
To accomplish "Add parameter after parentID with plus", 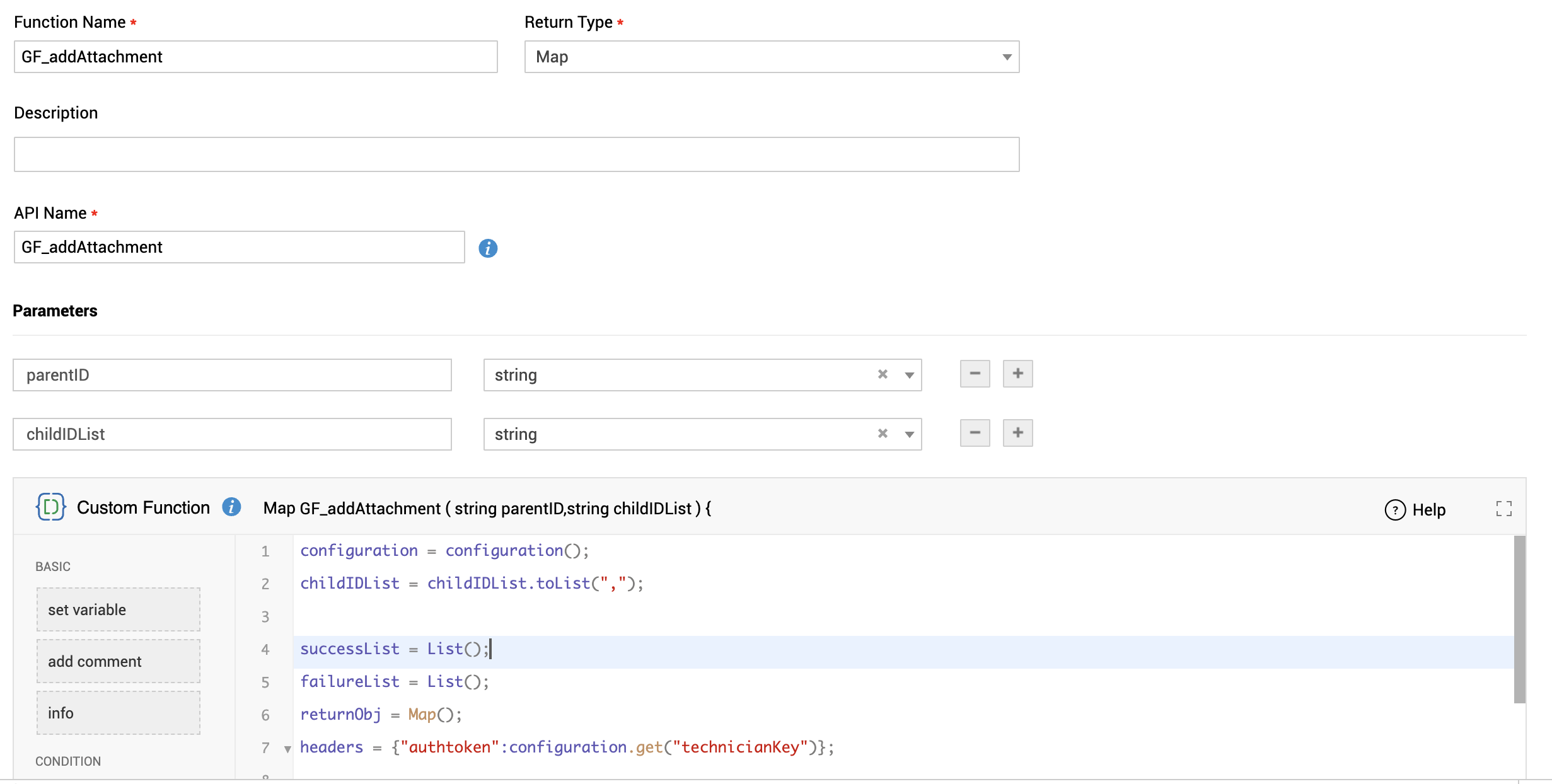I will pyautogui.click(x=1017, y=374).
